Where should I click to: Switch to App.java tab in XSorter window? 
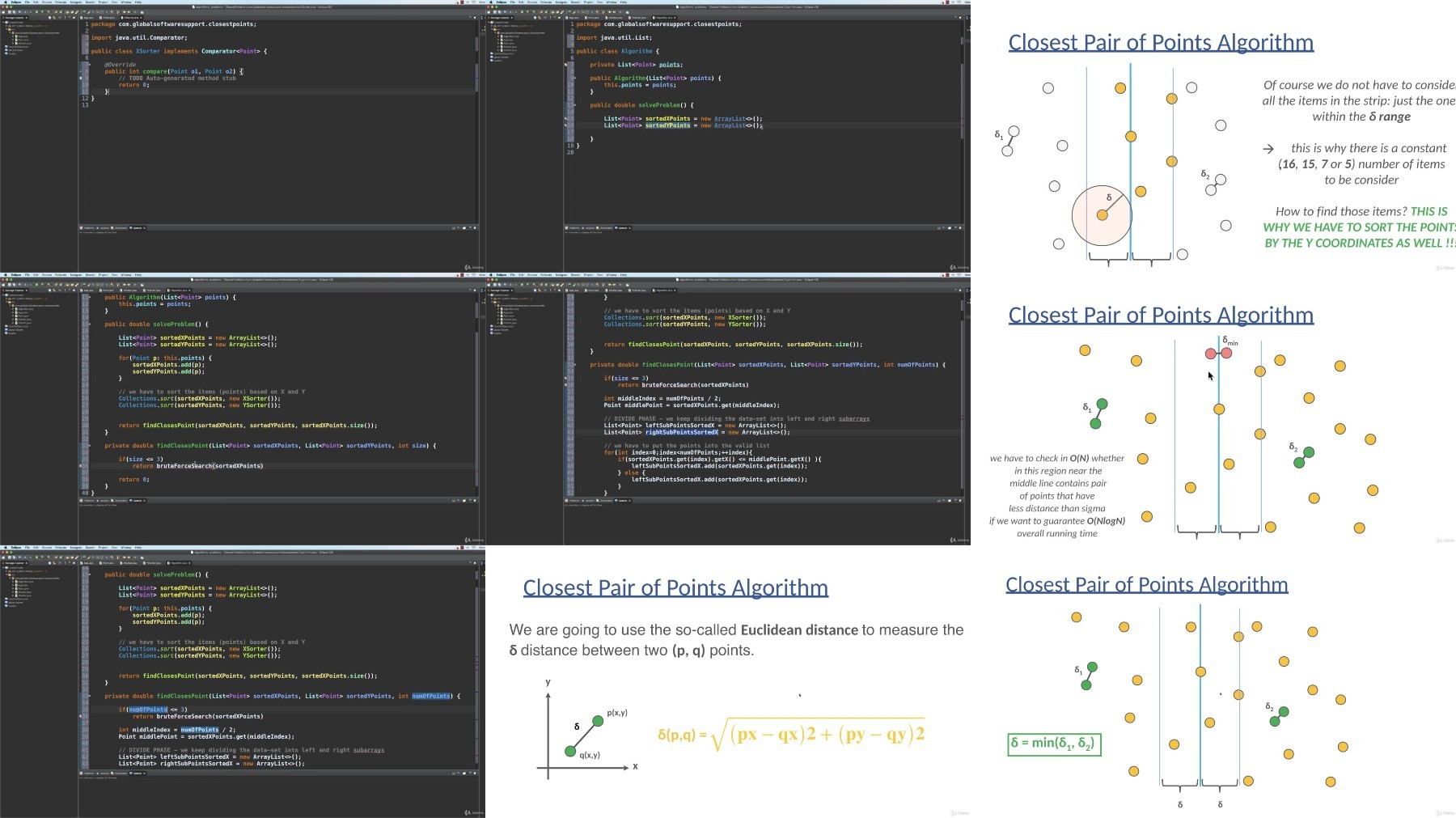pyautogui.click(x=87, y=18)
